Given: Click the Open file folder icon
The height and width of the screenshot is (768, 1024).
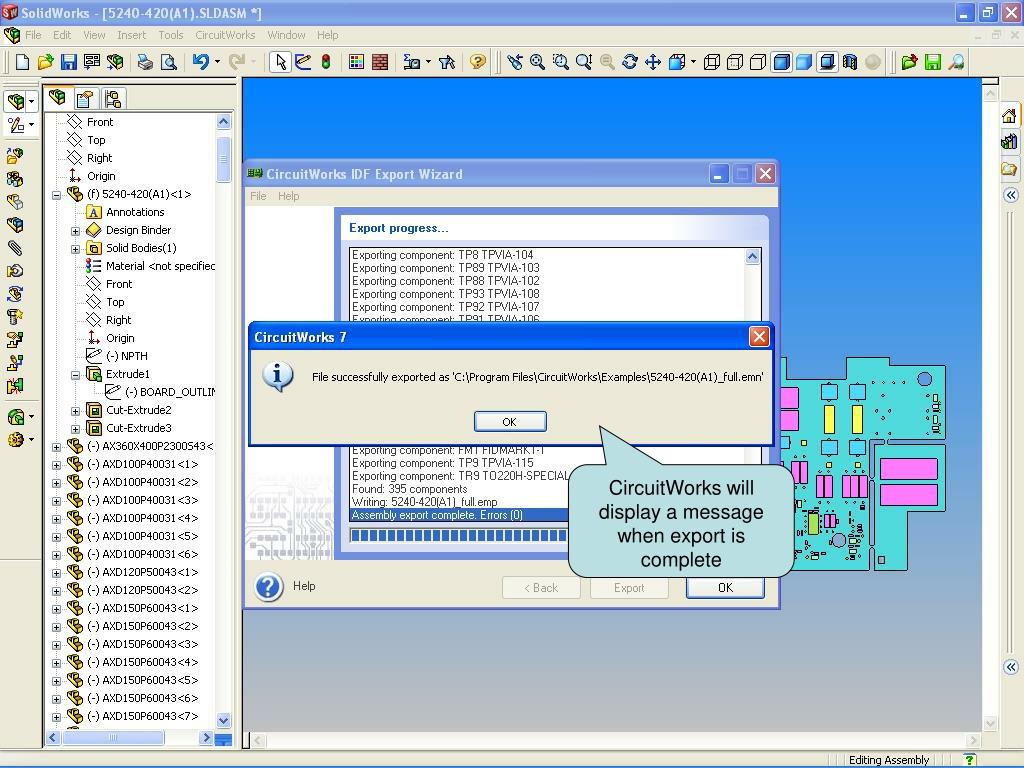Looking at the screenshot, I should pos(45,62).
